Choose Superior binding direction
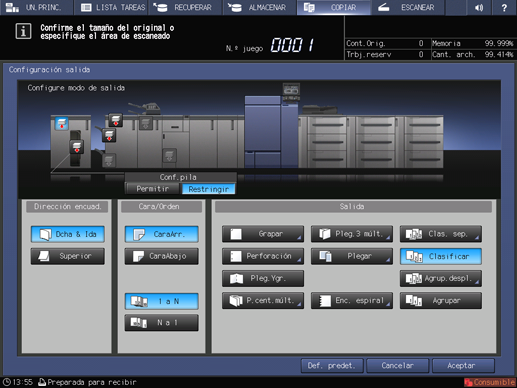Viewport: 517px width, 388px height. 68,256
